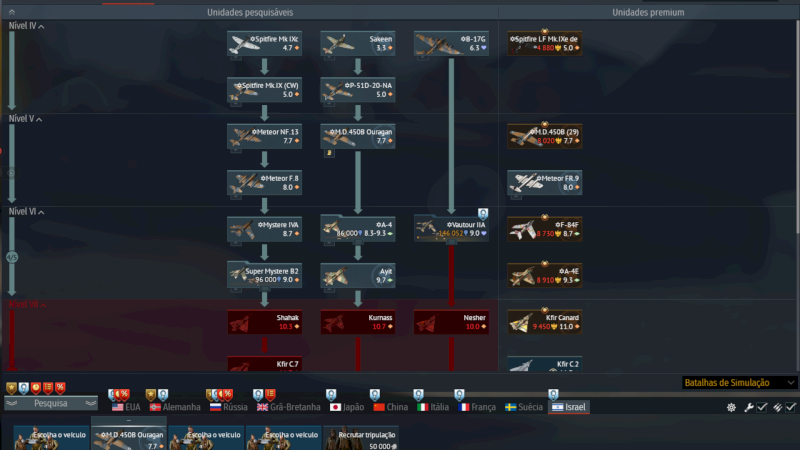800x450 pixels.
Task: Click the gold shield badge above Alemanha
Action: pyautogui.click(x=151, y=395)
